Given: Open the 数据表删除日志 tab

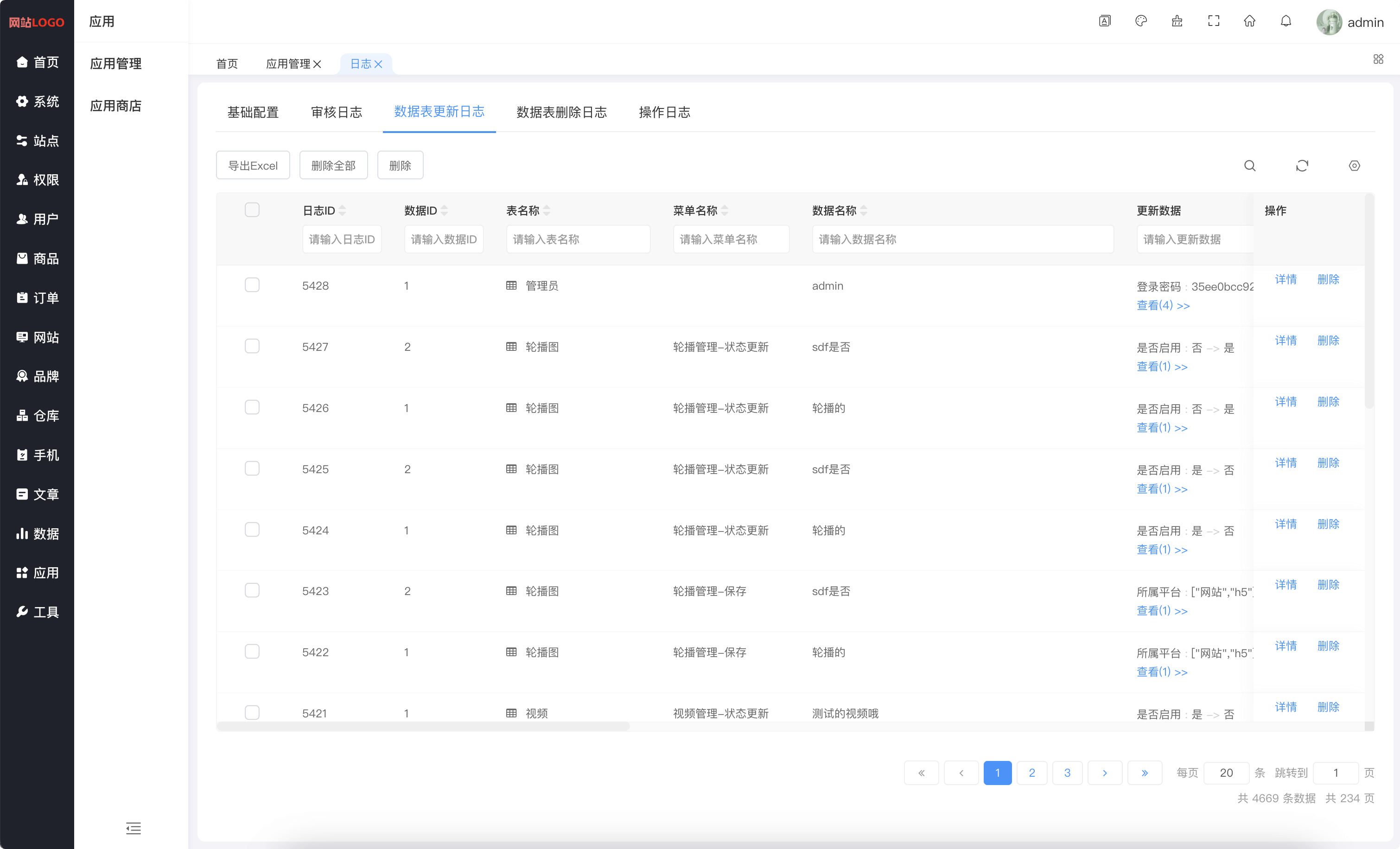Looking at the screenshot, I should [561, 112].
